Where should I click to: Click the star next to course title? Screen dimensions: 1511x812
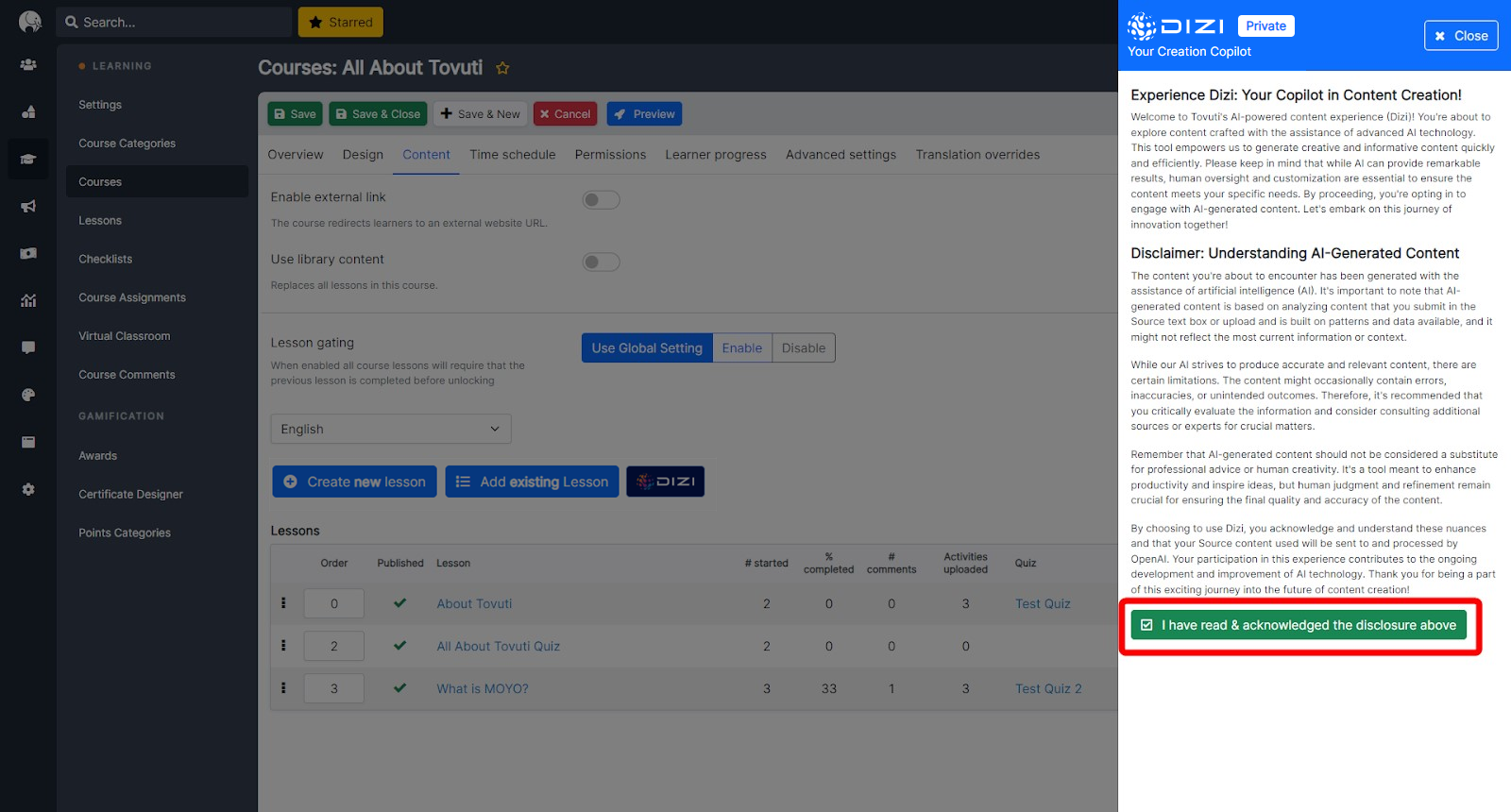502,68
